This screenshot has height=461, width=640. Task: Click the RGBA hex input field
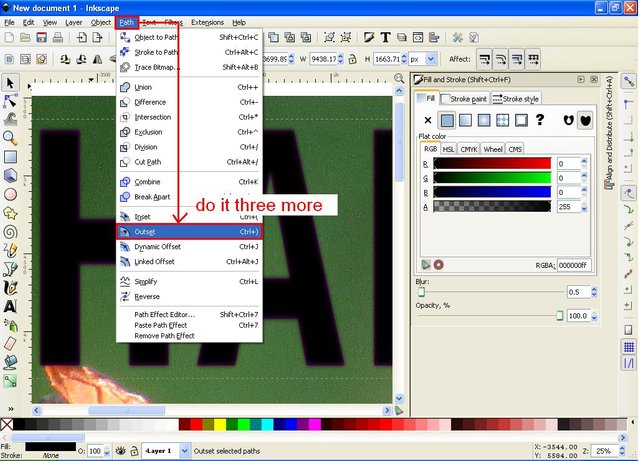point(574,265)
